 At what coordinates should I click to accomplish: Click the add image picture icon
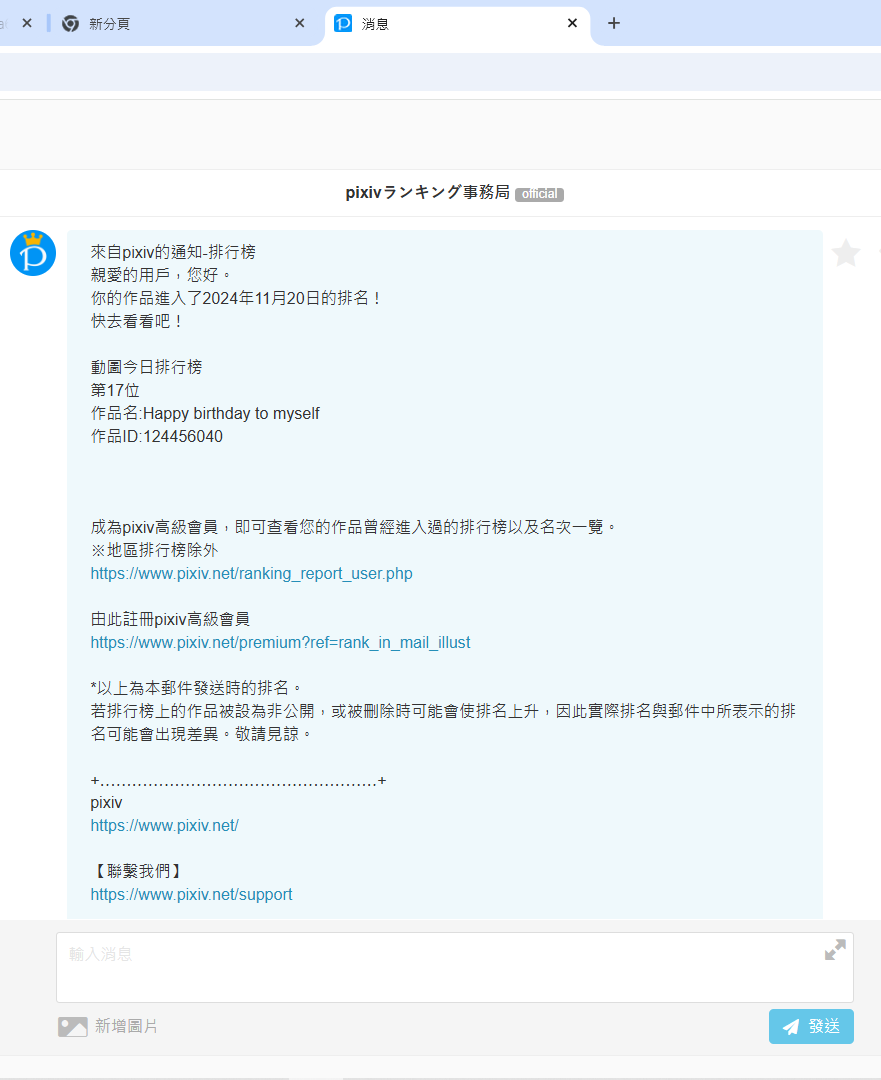point(72,1026)
